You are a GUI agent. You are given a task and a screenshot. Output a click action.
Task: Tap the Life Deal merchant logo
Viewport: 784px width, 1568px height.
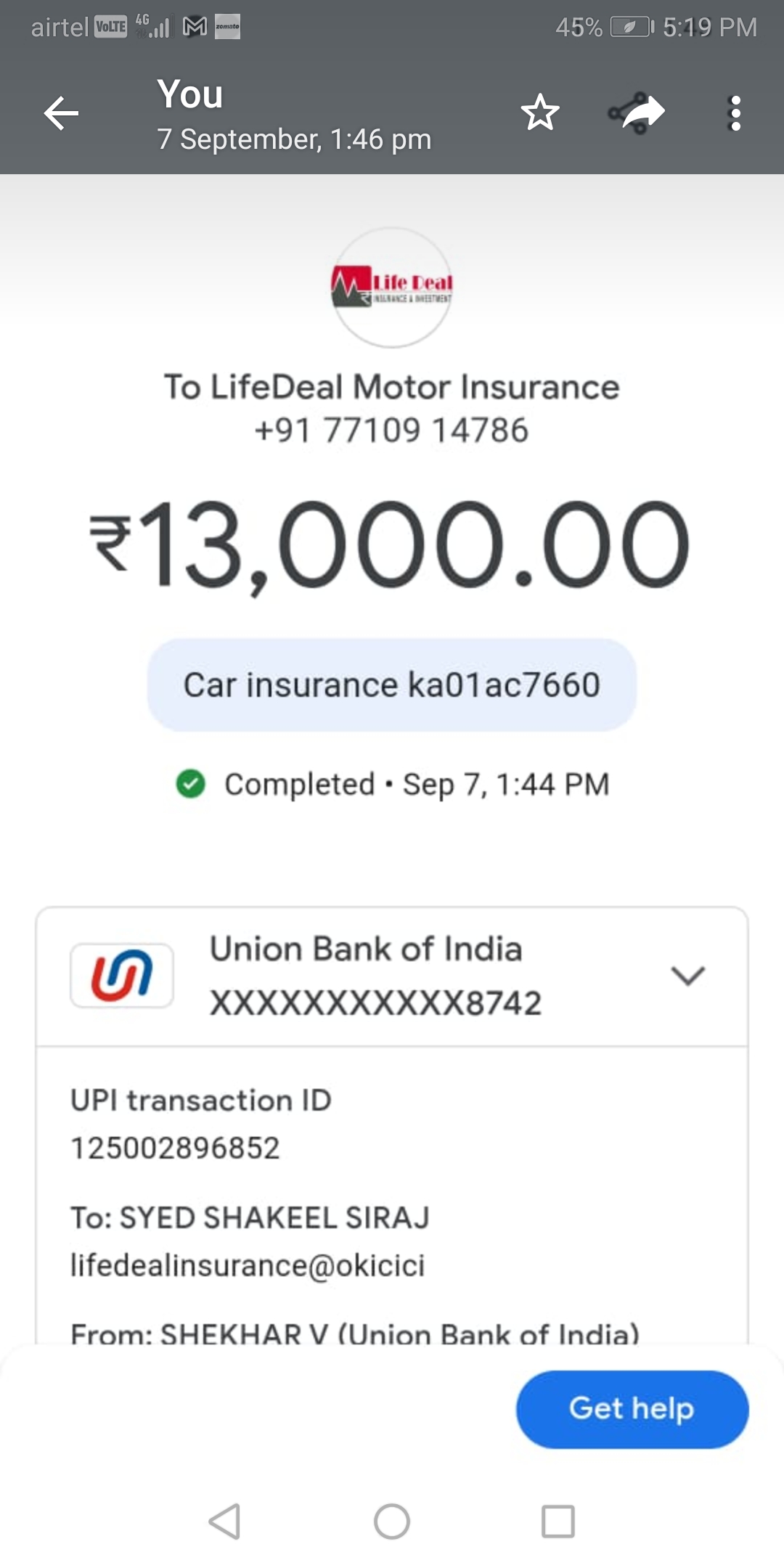tap(392, 287)
